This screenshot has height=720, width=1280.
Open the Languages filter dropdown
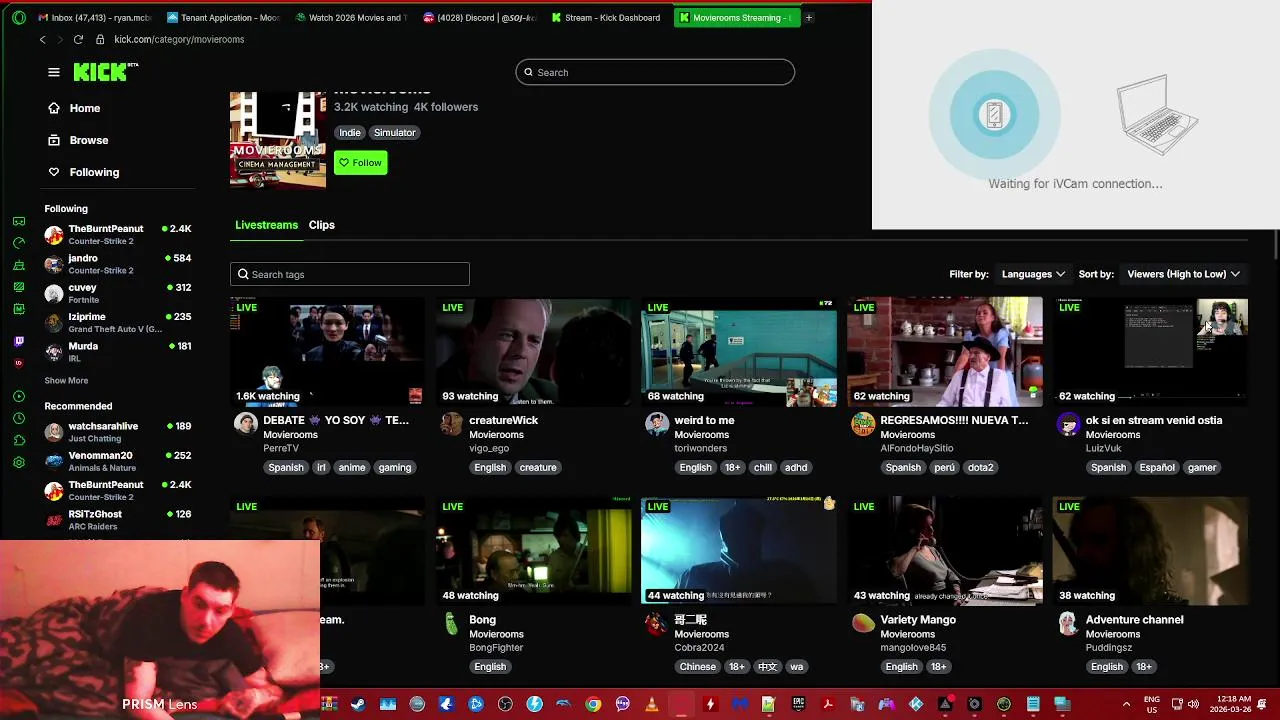pos(1033,274)
